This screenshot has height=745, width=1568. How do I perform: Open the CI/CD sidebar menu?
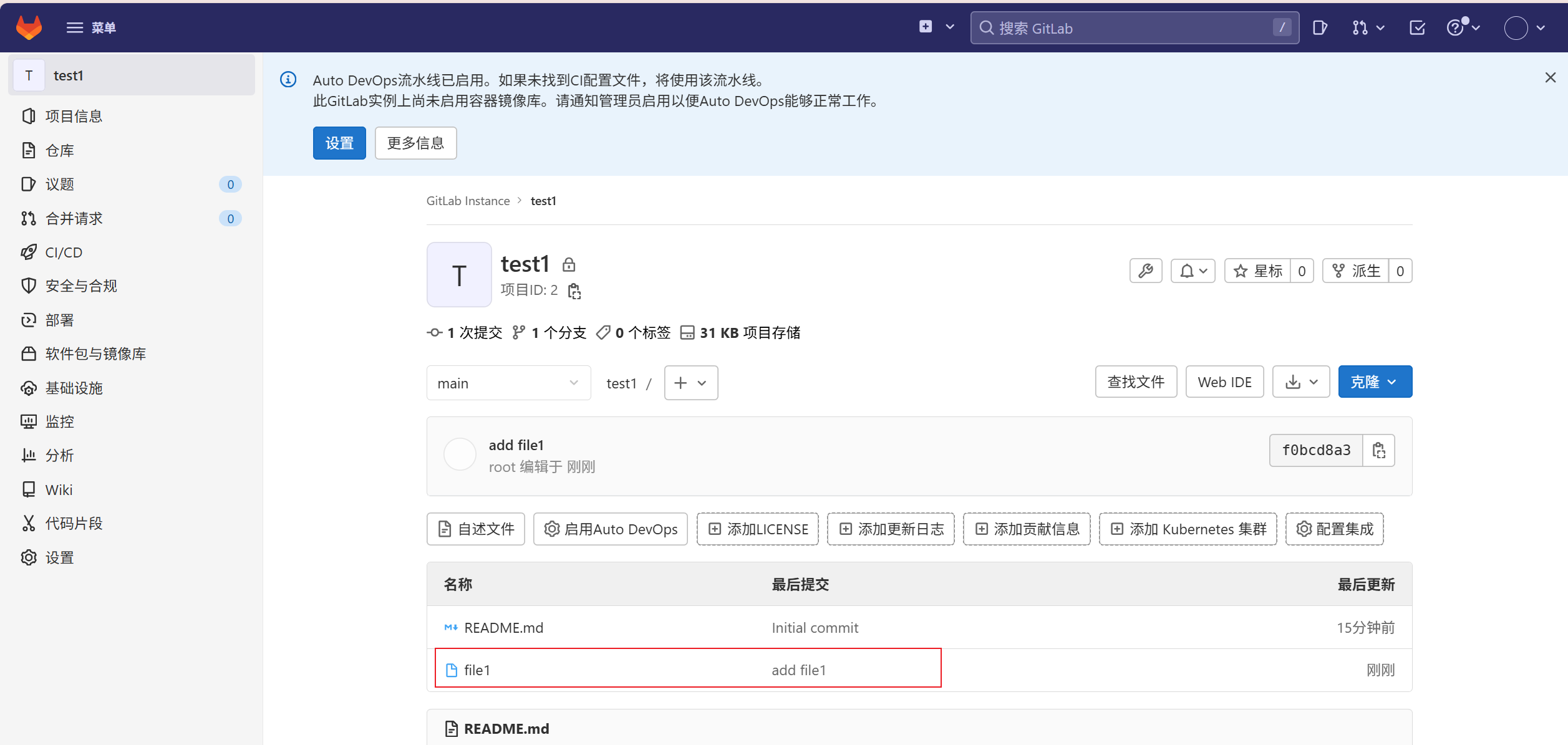tap(64, 252)
